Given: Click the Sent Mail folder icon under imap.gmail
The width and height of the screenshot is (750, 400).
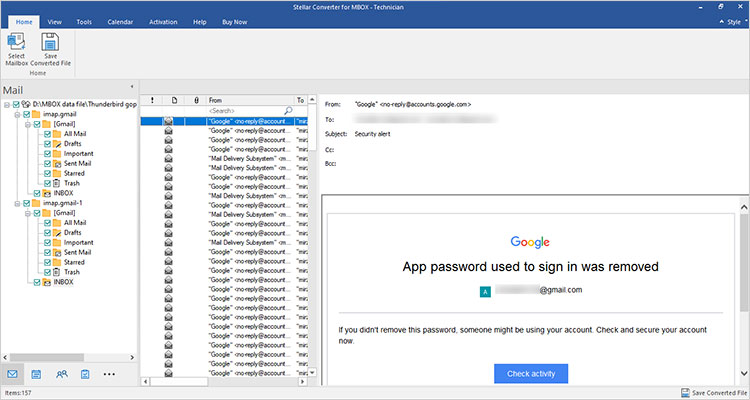Looking at the screenshot, I should (57, 164).
